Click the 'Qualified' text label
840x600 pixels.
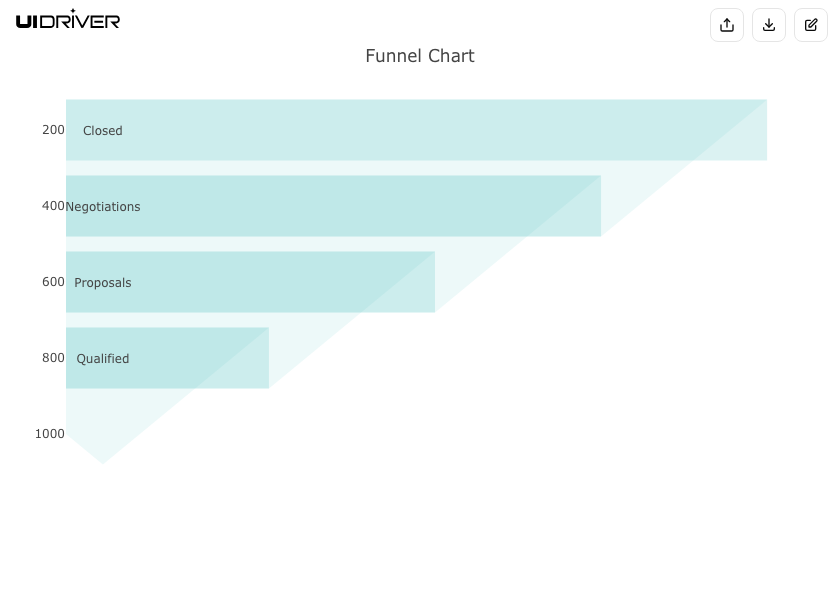tap(103, 359)
